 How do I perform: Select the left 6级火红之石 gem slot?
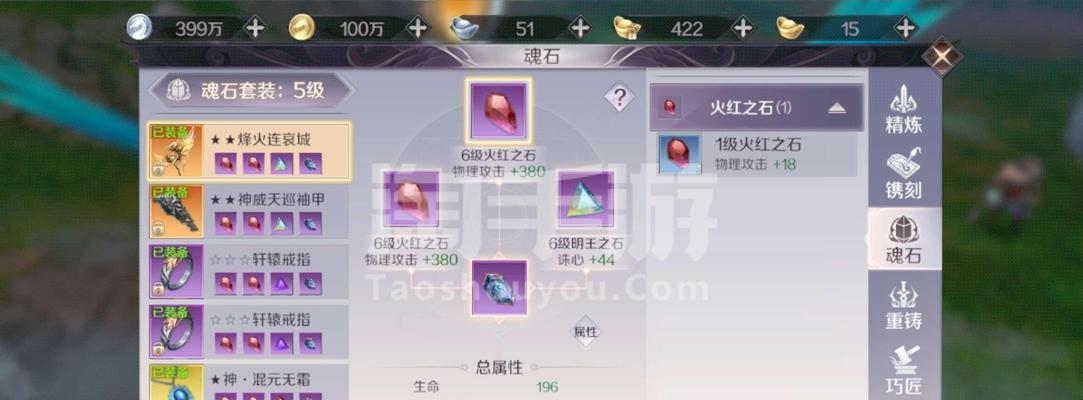tap(412, 199)
